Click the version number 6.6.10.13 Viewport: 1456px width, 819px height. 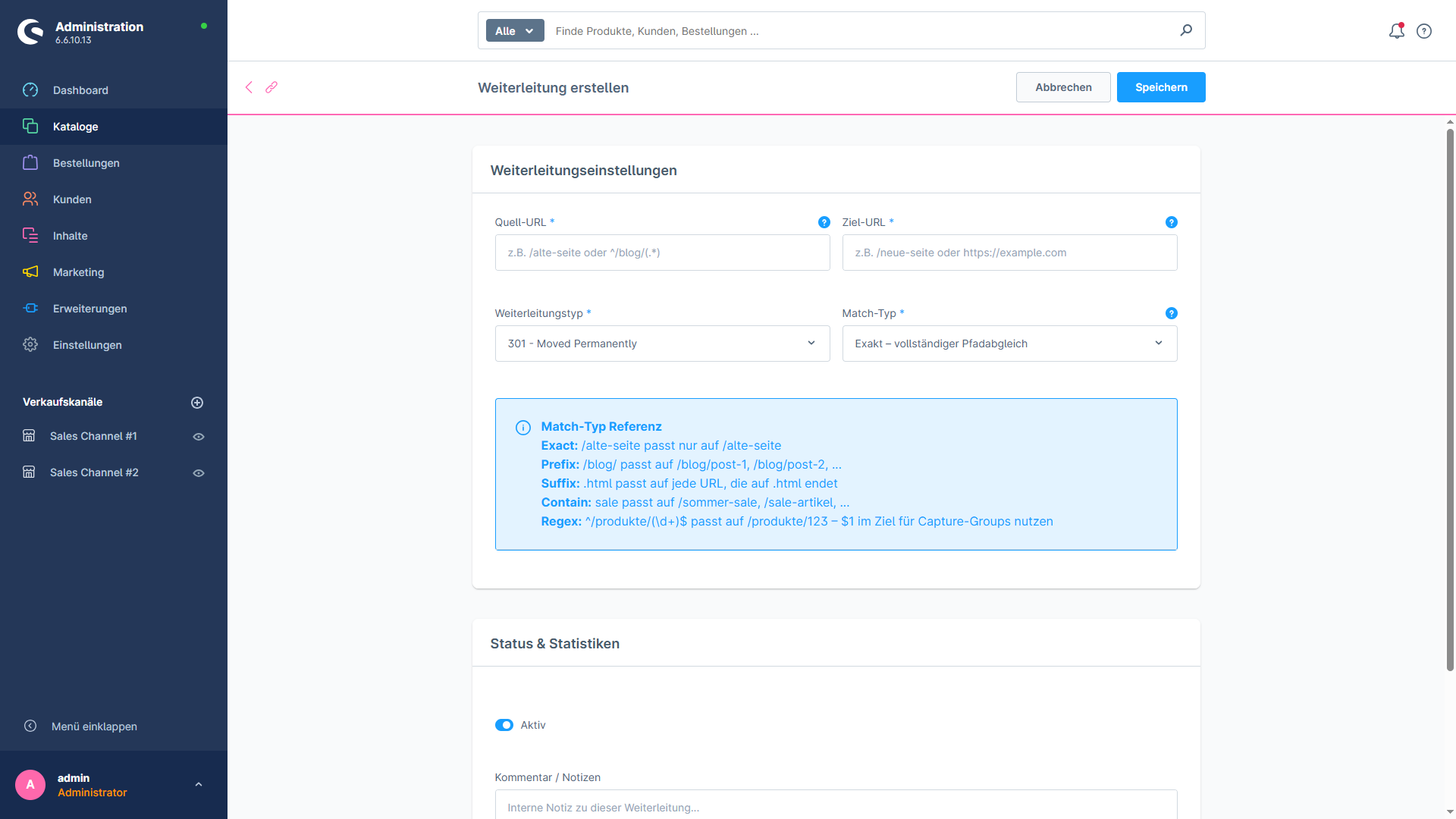pos(73,40)
